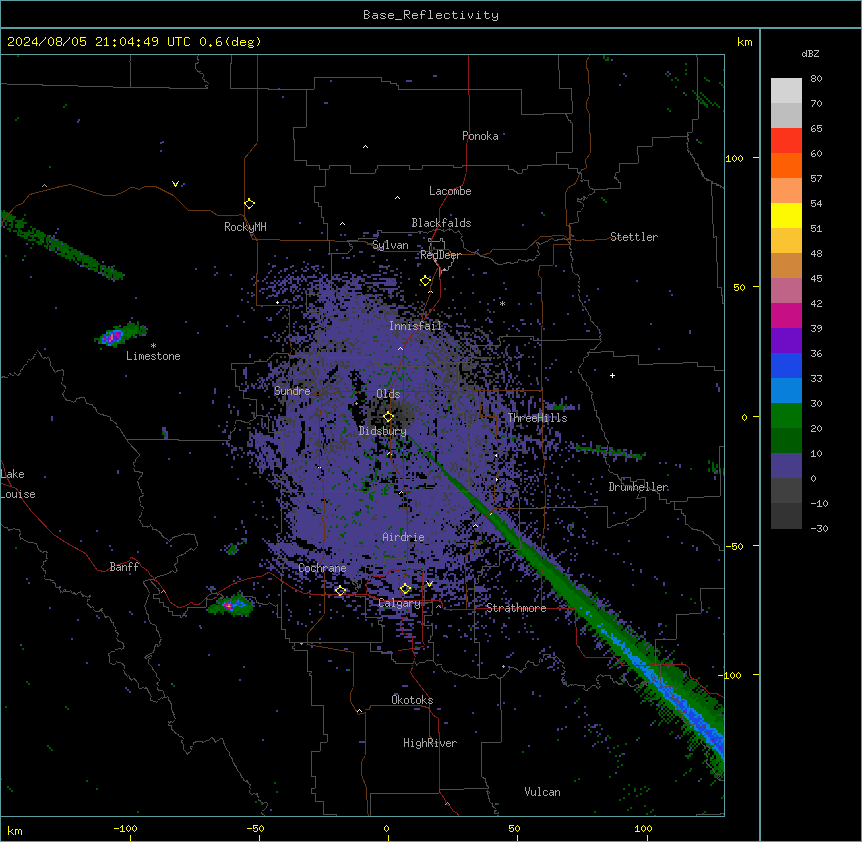Click the Cochrane label

point(322,568)
